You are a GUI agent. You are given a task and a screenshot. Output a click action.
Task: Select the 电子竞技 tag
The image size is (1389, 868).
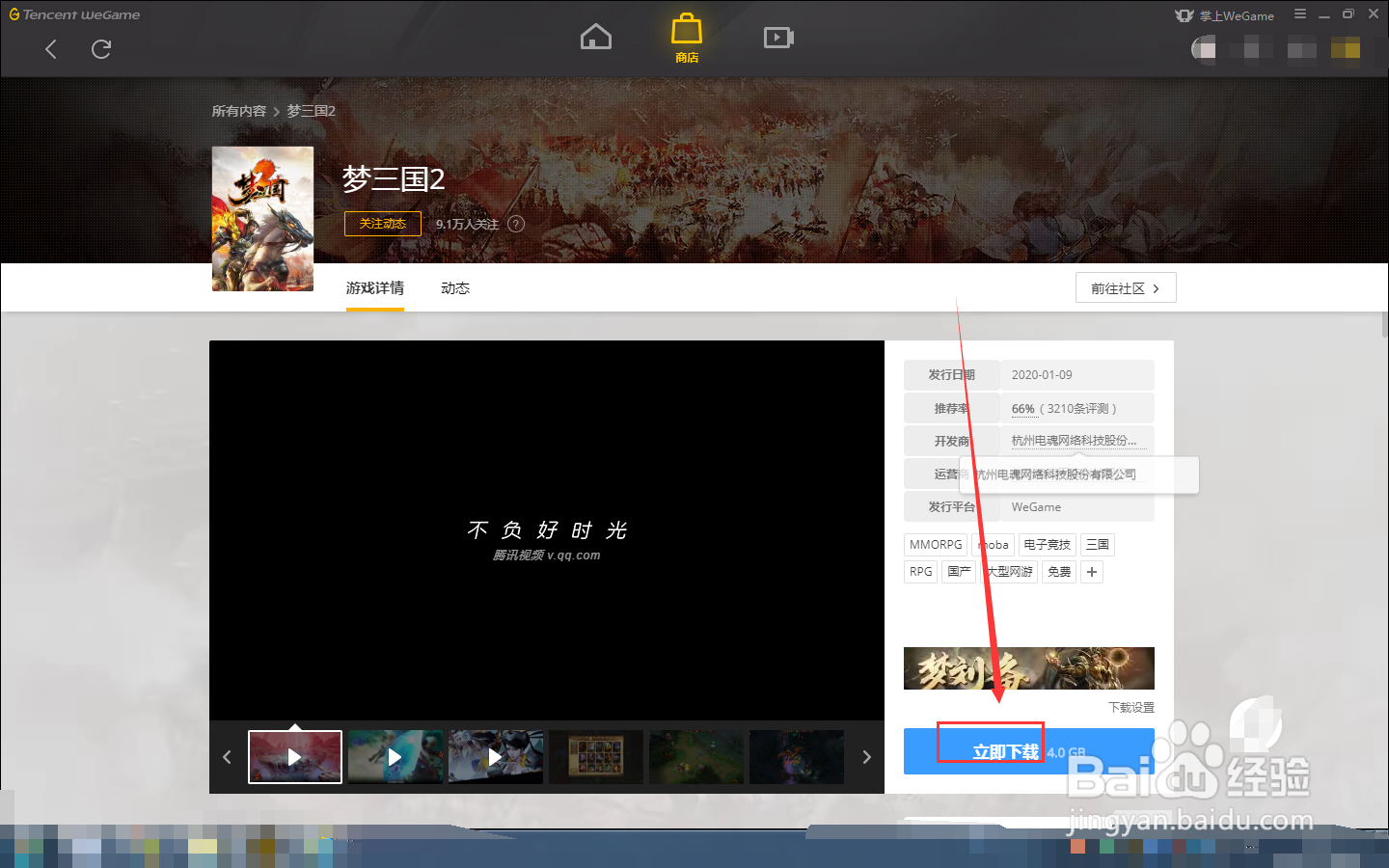[x=1047, y=545]
